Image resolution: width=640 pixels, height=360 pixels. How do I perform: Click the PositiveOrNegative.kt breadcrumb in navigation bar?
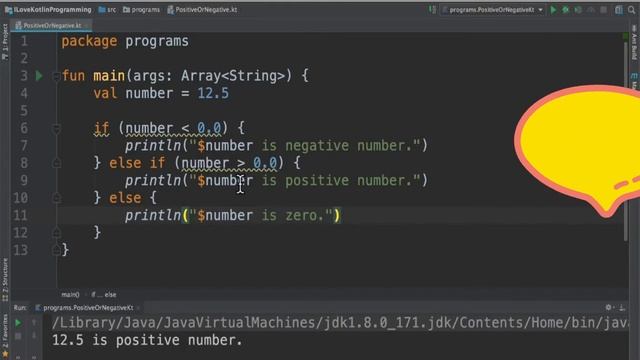202,9
